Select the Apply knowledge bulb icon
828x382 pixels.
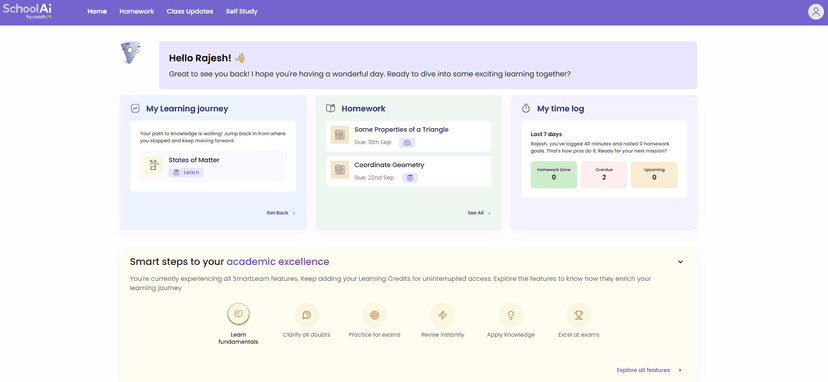pyautogui.click(x=511, y=315)
